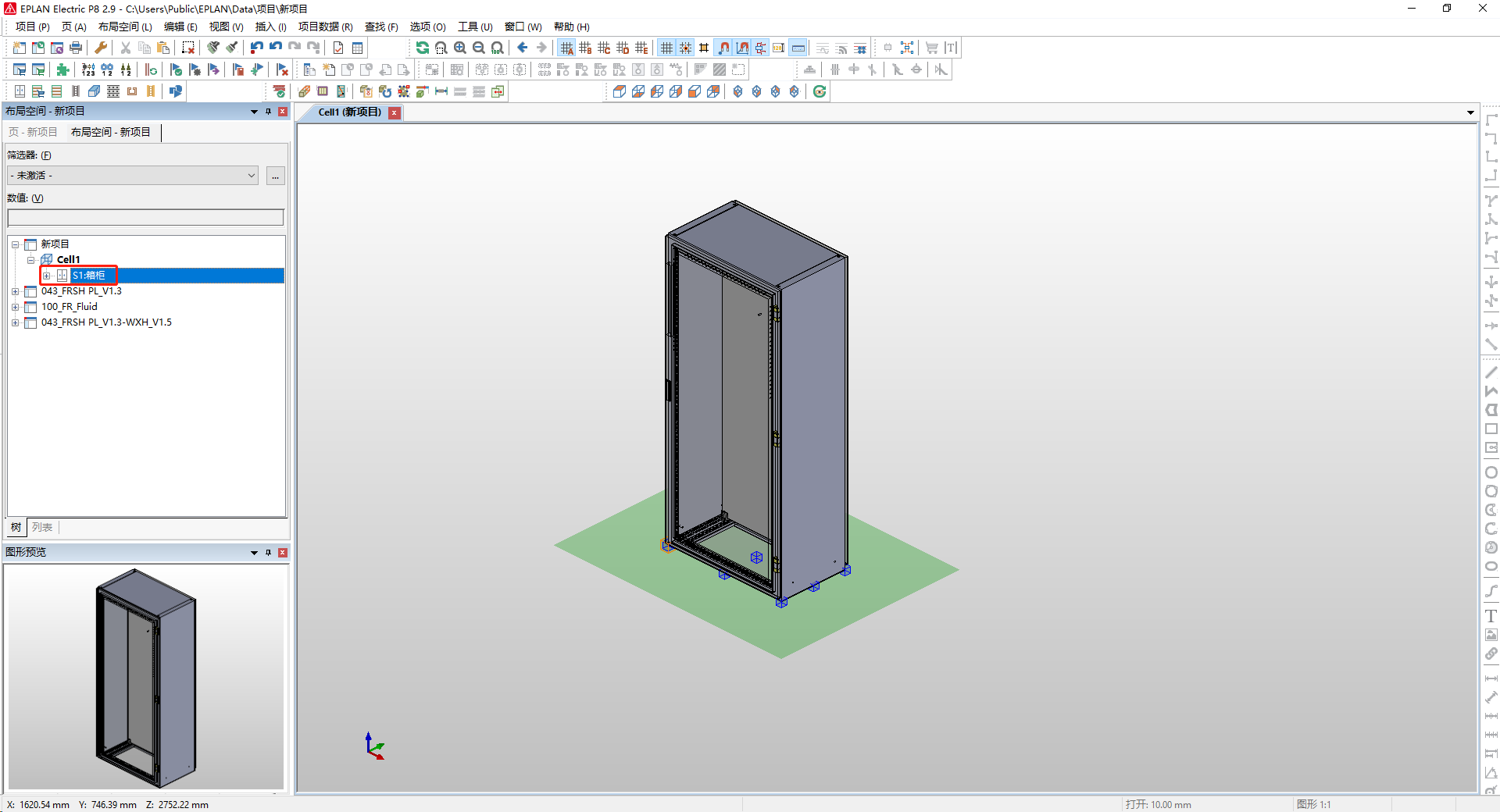The image size is (1500, 812).
Task: Click the green rotate 3D view icon
Action: coord(819,91)
